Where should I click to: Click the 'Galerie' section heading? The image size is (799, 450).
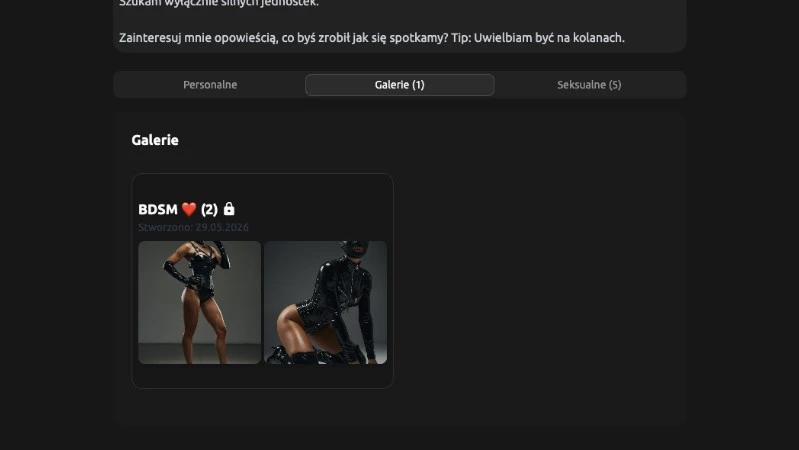155,140
